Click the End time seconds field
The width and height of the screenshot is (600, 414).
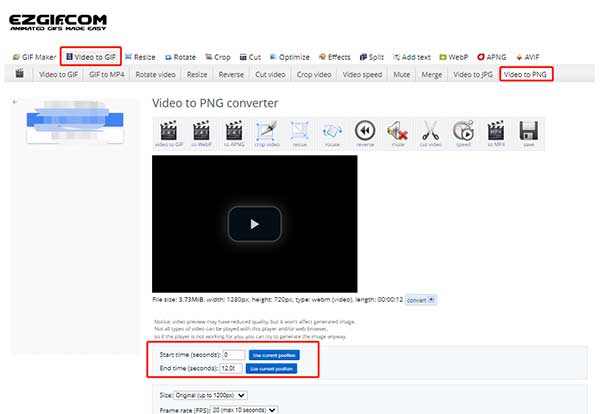pyautogui.click(x=231, y=368)
